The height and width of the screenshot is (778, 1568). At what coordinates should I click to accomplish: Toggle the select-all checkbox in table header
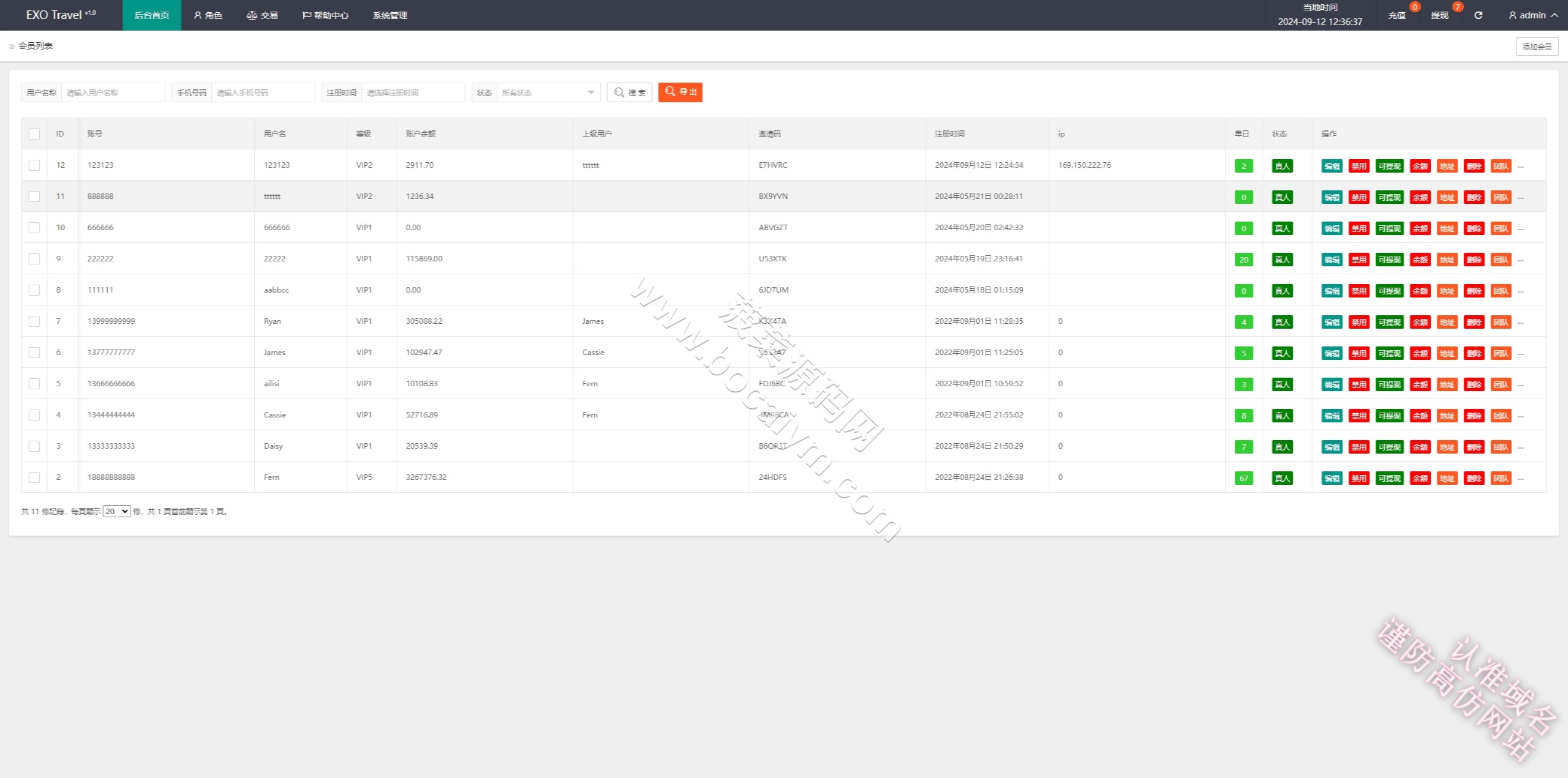pyautogui.click(x=34, y=134)
